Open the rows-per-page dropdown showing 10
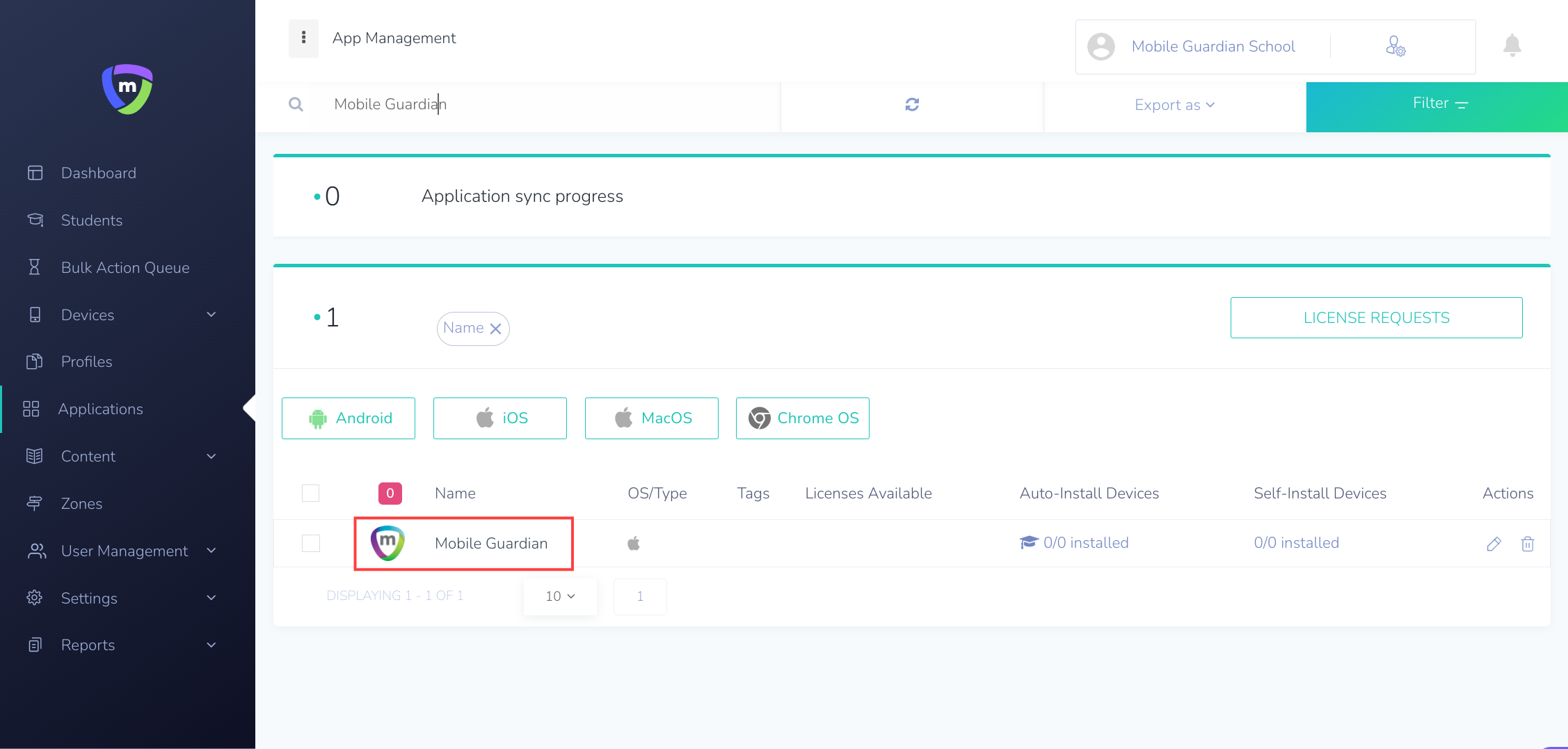 560,597
